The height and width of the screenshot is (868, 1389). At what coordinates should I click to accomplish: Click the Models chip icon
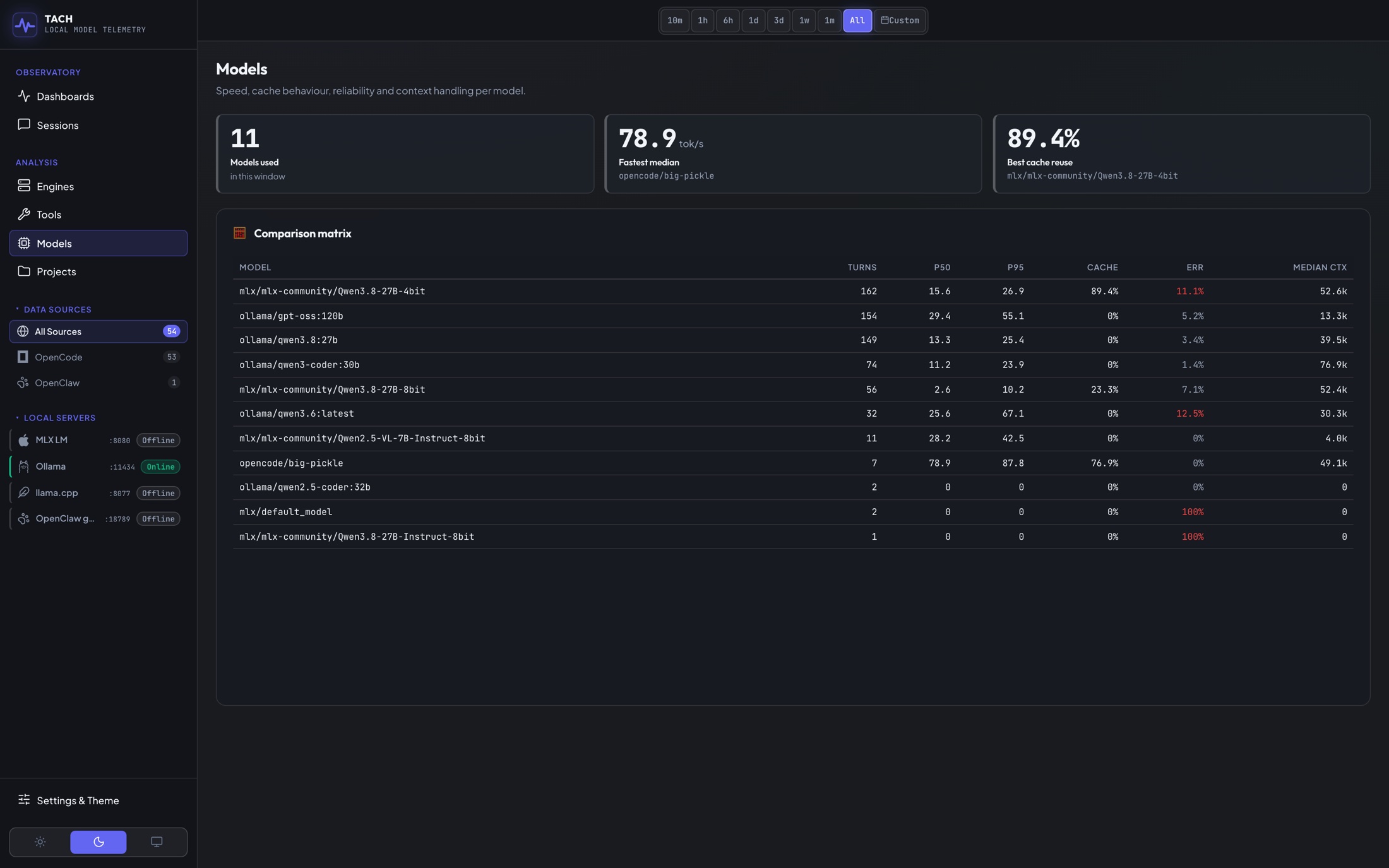[x=24, y=243]
